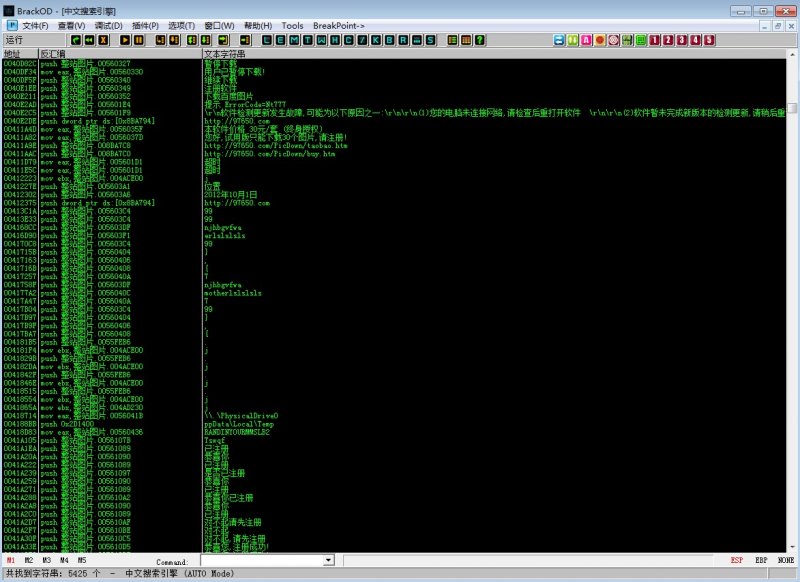Open the BreakPoint-> menu

pyautogui.click(x=339, y=26)
